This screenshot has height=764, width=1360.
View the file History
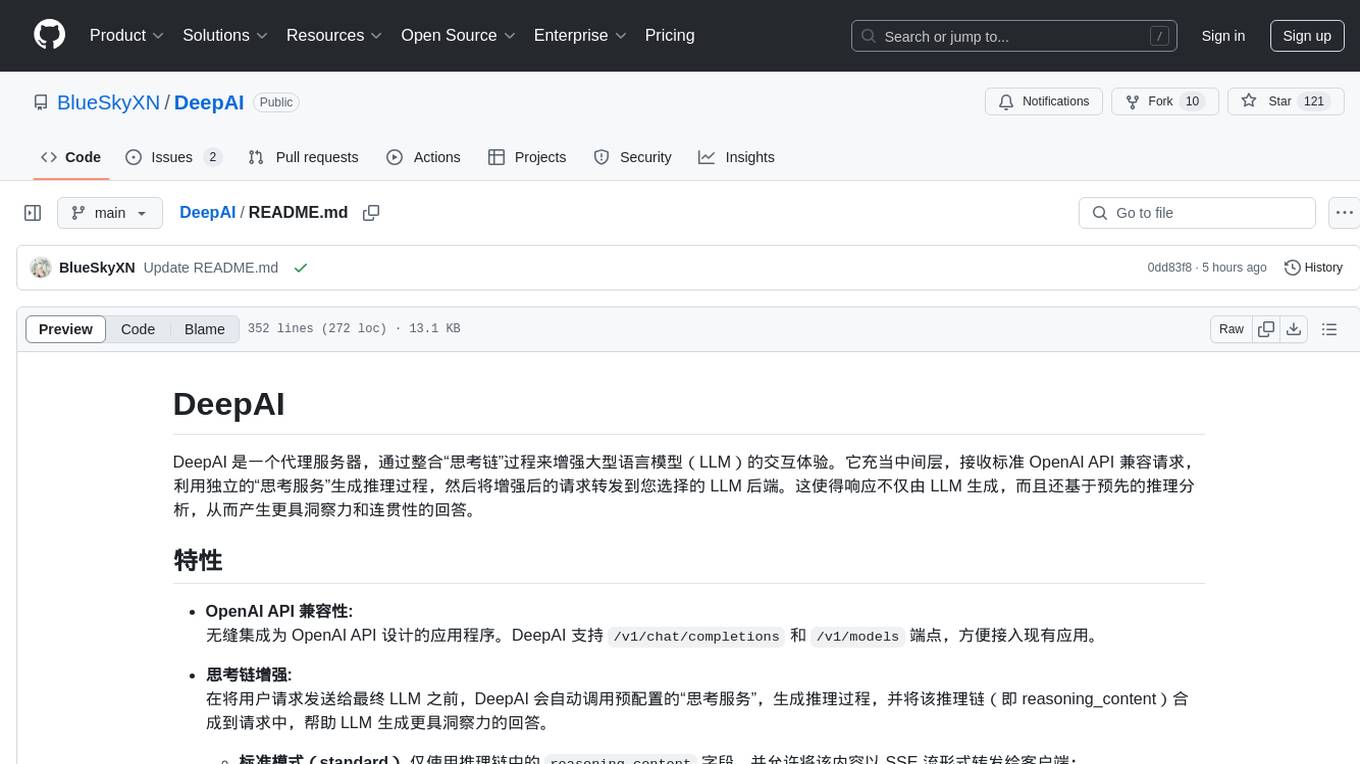[1313, 268]
